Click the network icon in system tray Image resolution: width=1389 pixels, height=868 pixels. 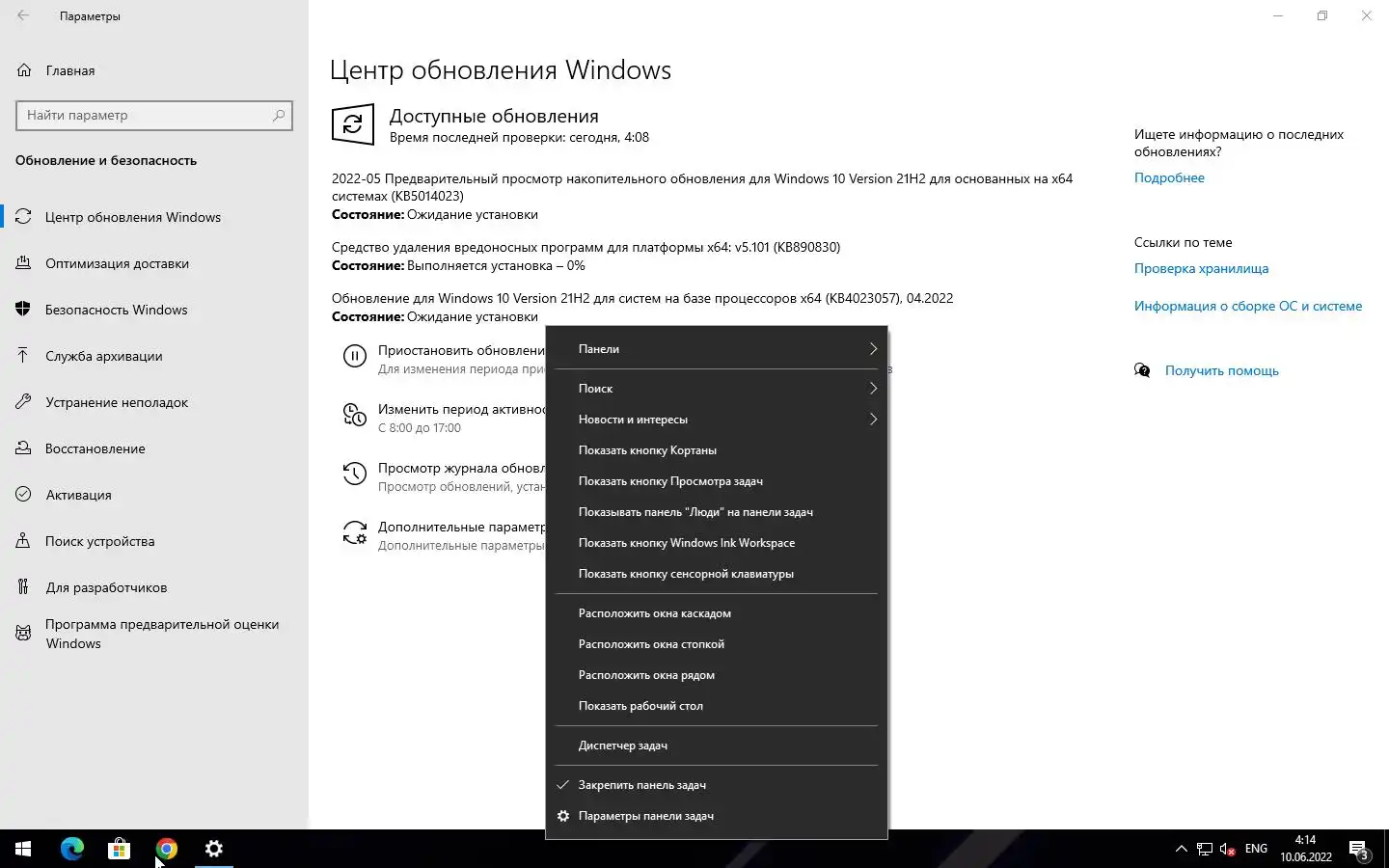point(1205,849)
